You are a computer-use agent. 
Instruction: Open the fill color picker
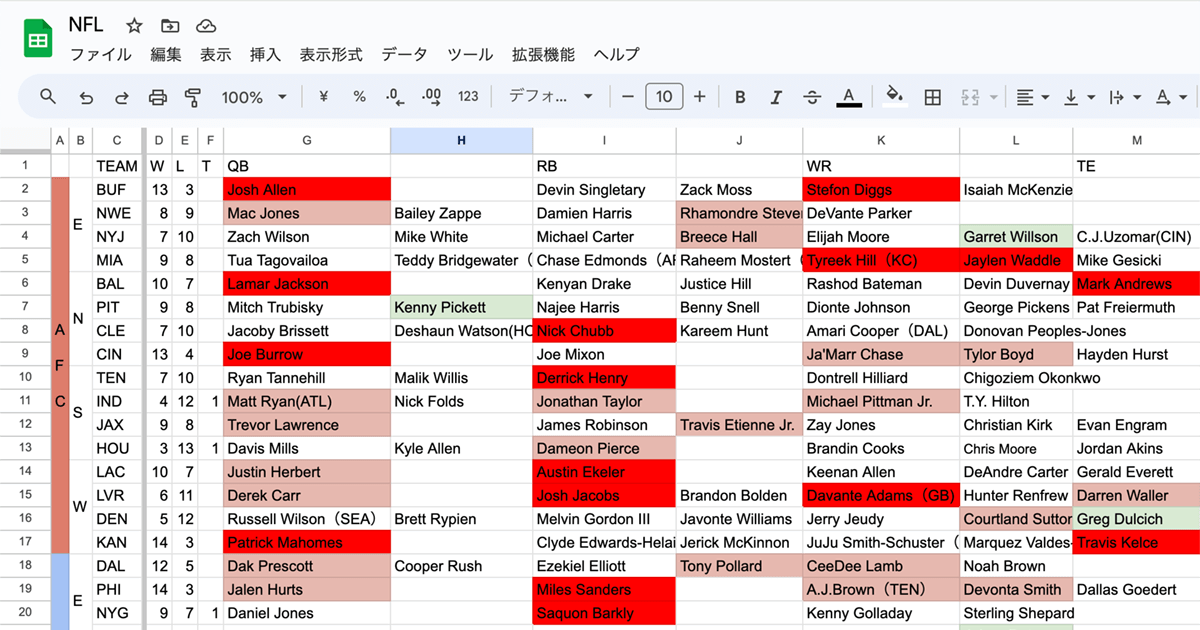click(x=895, y=97)
